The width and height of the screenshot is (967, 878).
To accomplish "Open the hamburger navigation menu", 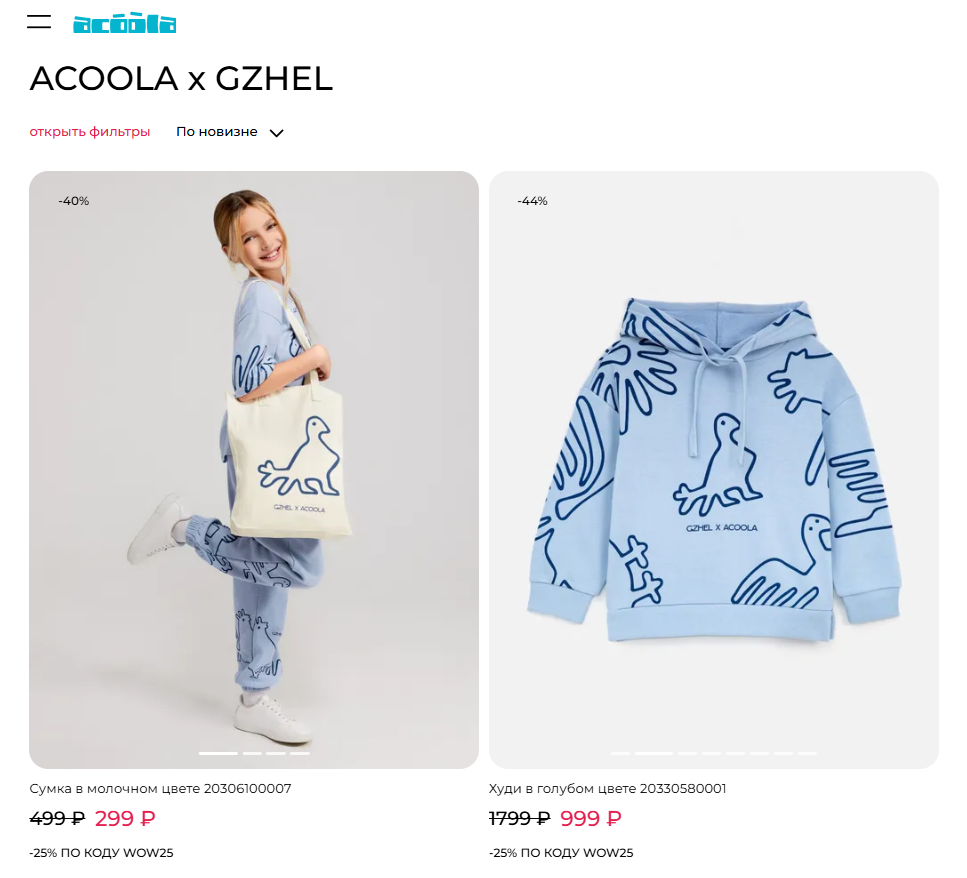I will point(39,22).
